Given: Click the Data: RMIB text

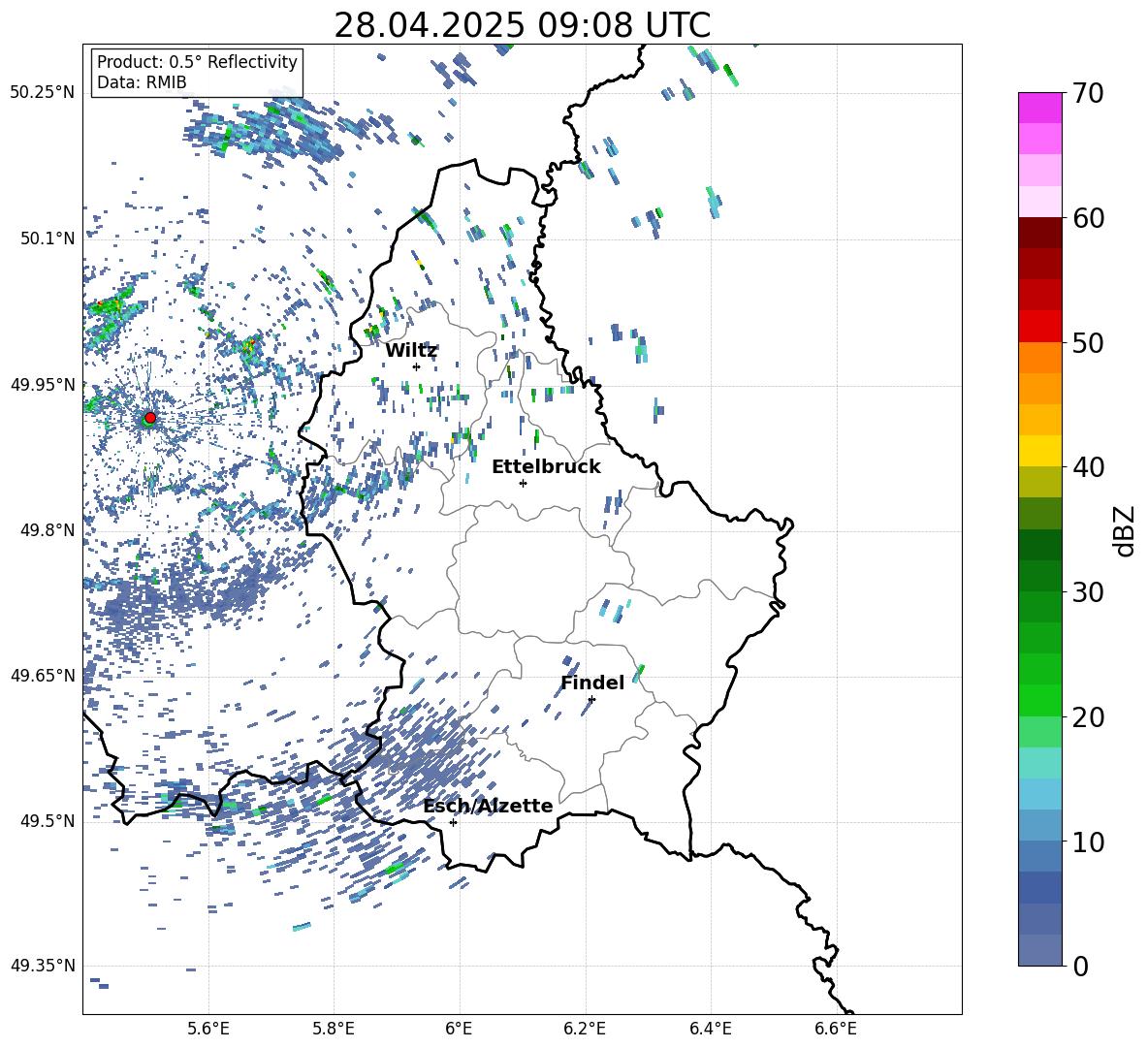Looking at the screenshot, I should click(142, 82).
